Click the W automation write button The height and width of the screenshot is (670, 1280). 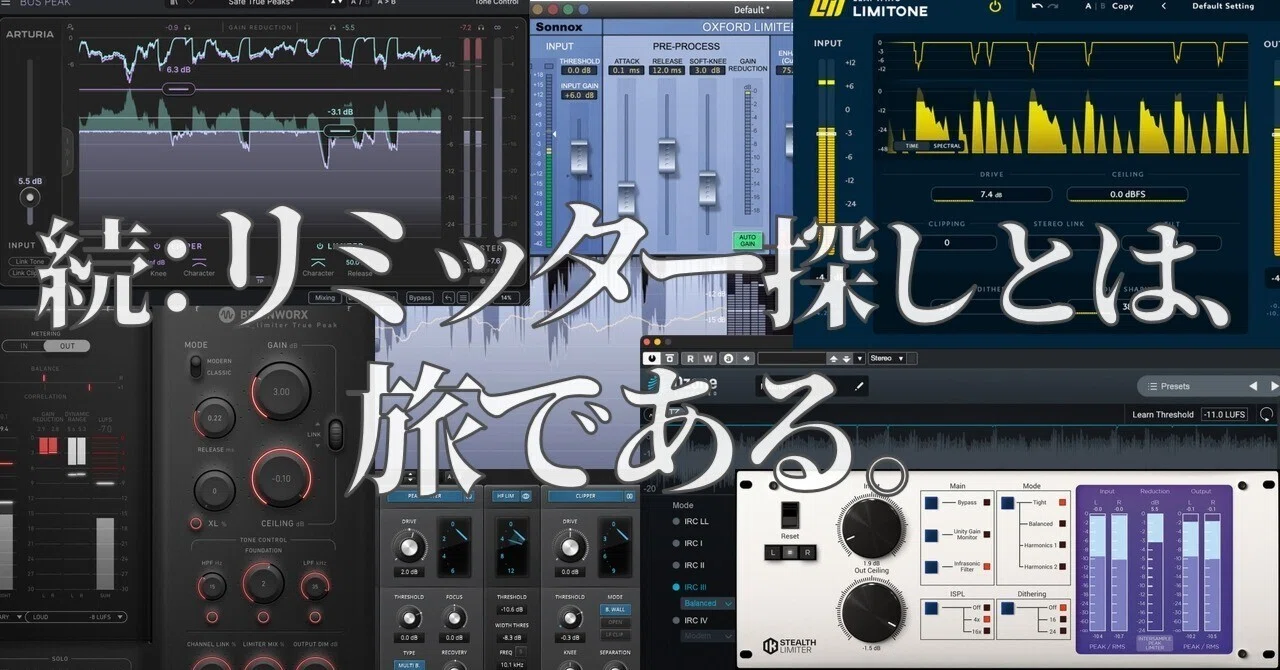tap(708, 358)
